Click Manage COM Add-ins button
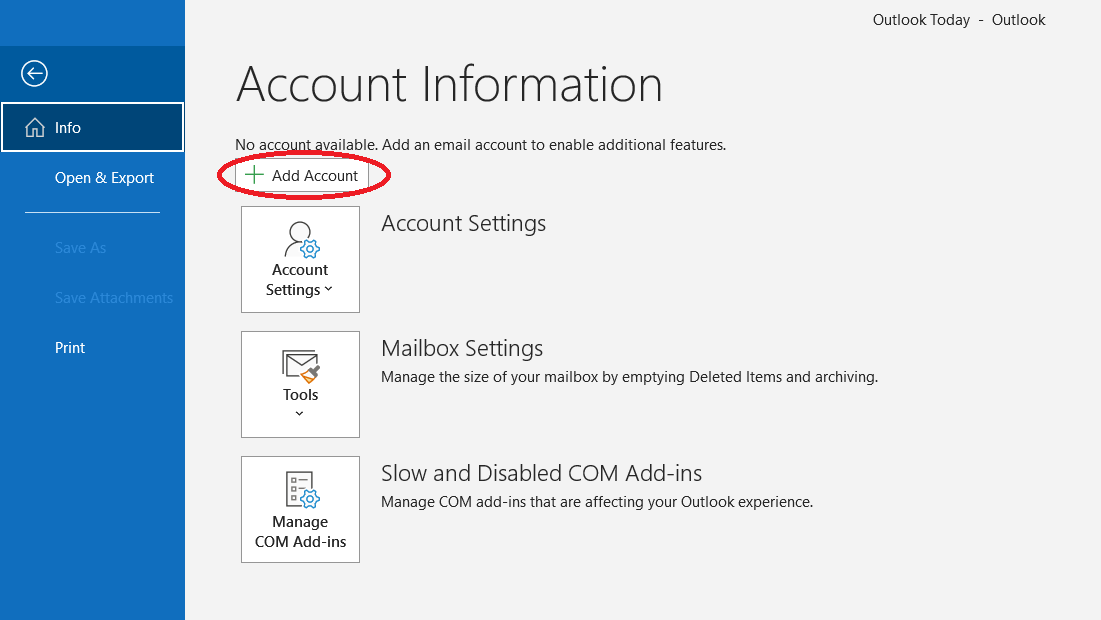This screenshot has width=1101, height=620. point(301,509)
